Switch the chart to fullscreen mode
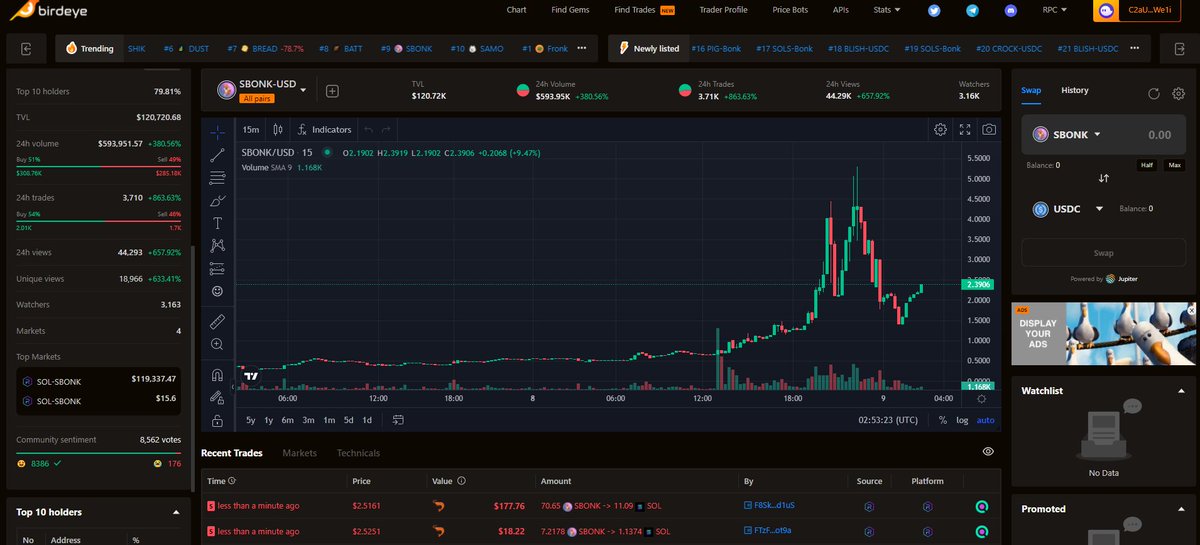Image resolution: width=1200 pixels, height=545 pixels. point(965,129)
